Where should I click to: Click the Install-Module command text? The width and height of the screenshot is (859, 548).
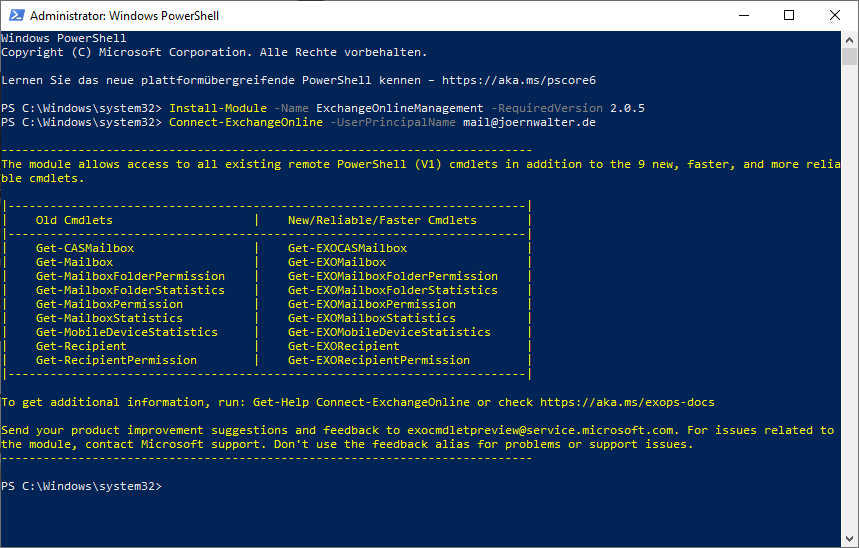218,108
